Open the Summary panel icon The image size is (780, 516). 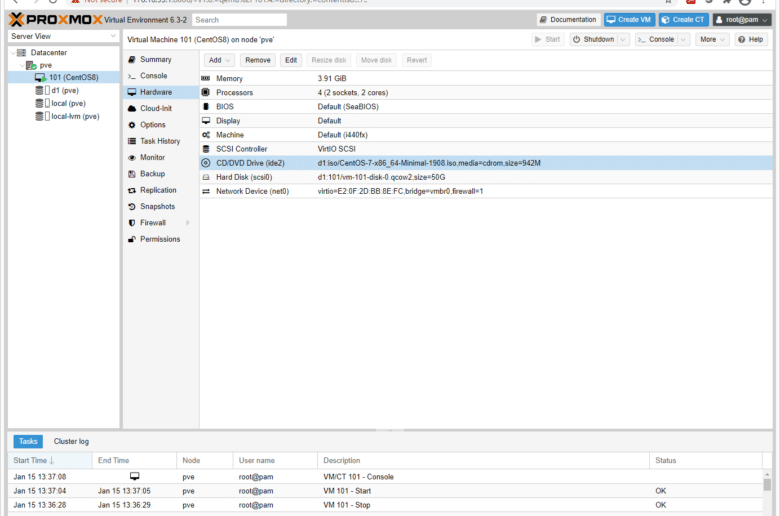(132, 59)
